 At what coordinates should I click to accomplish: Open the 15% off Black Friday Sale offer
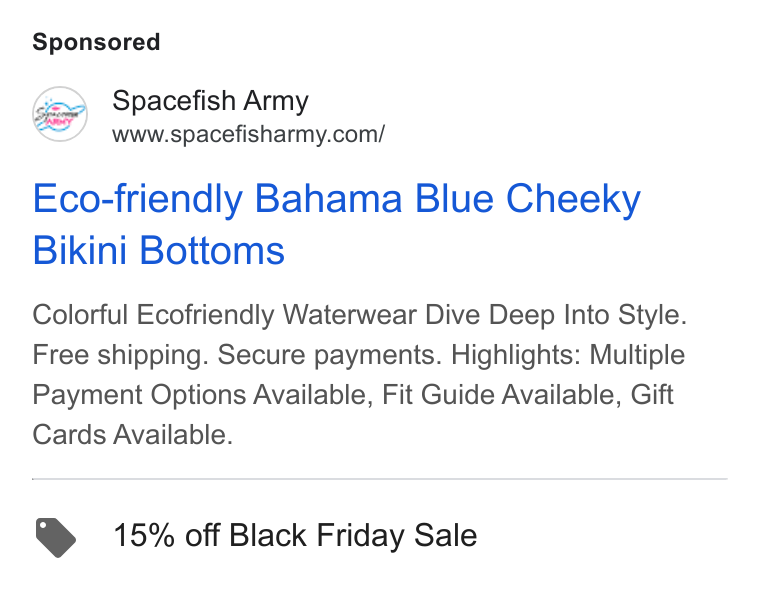[295, 535]
